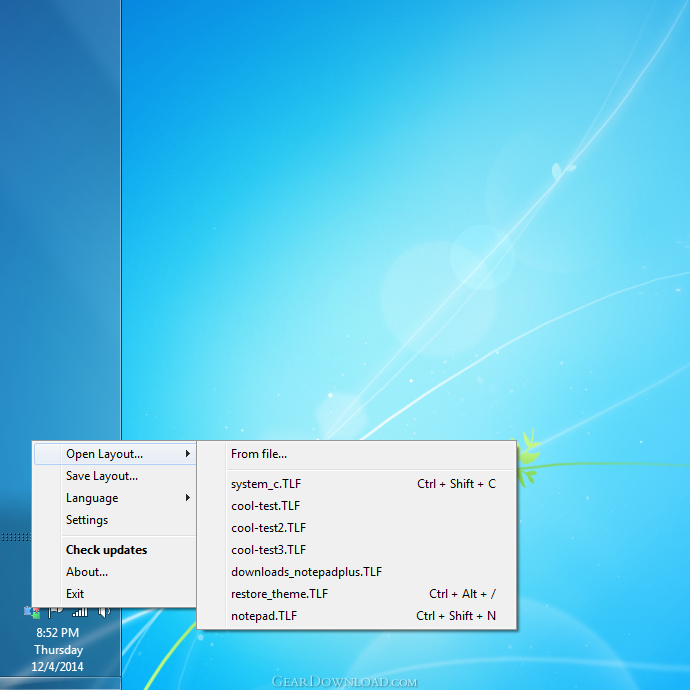
Task: Select the bold Check updates entry
Action: (x=115, y=550)
